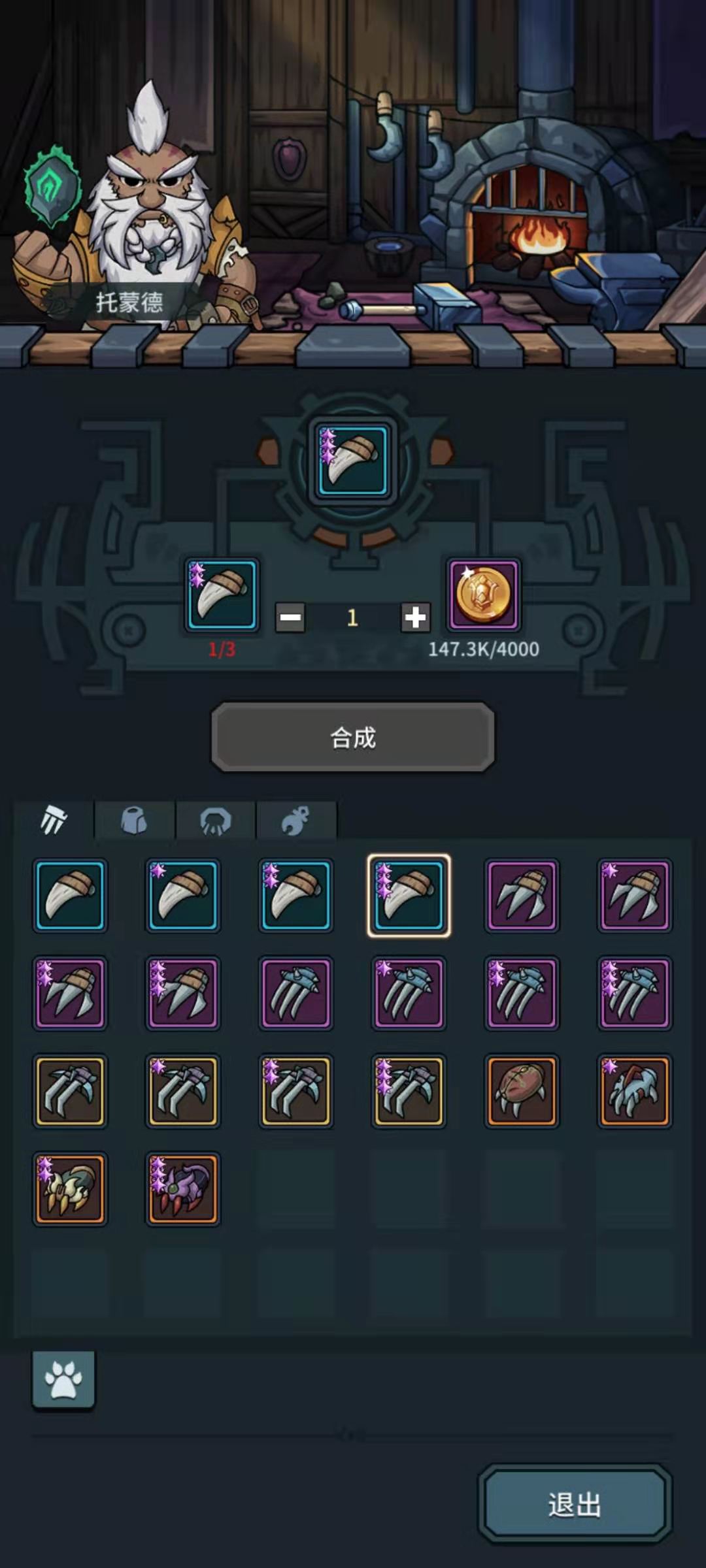Open the fourth accessory category tab
Image resolution: width=706 pixels, height=1568 pixels.
296,819
